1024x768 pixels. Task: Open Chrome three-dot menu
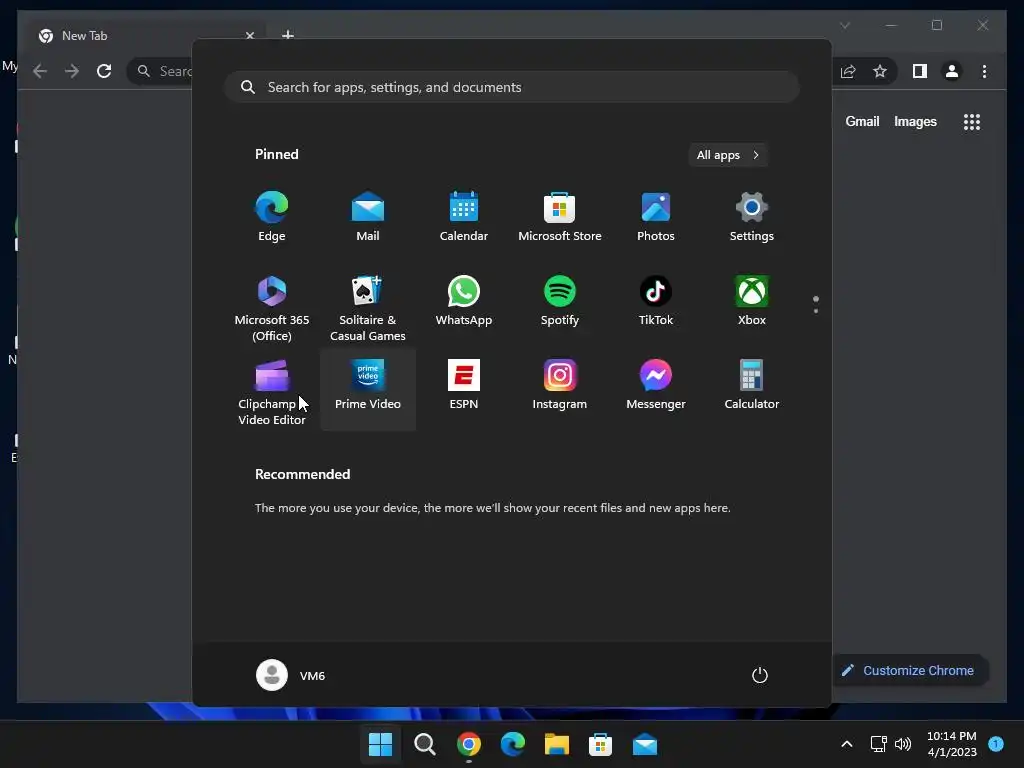tap(984, 71)
